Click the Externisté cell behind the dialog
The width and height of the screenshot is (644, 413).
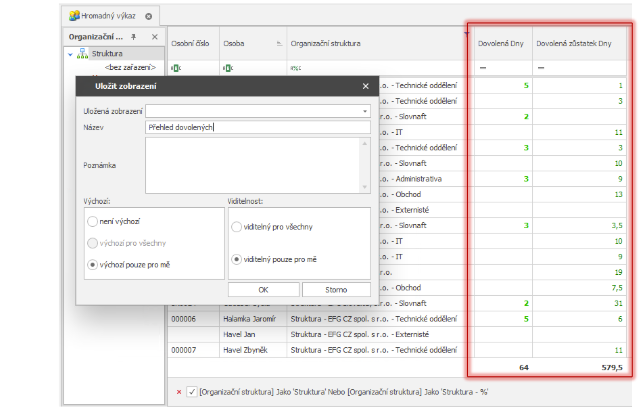[426, 210]
